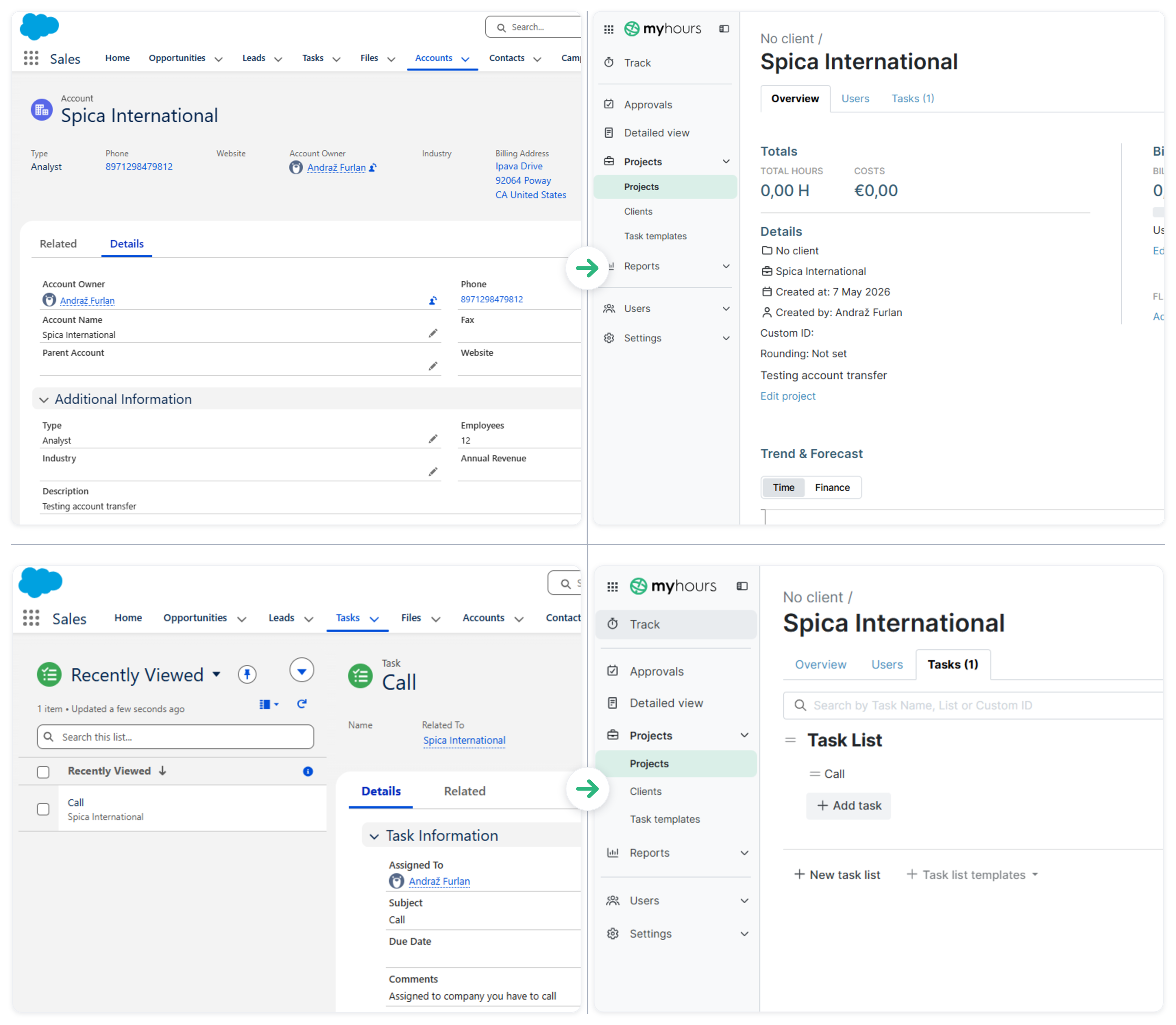Click change owner icon beside Andraž Furlan header
The height and width of the screenshot is (1025, 1176).
(x=373, y=168)
